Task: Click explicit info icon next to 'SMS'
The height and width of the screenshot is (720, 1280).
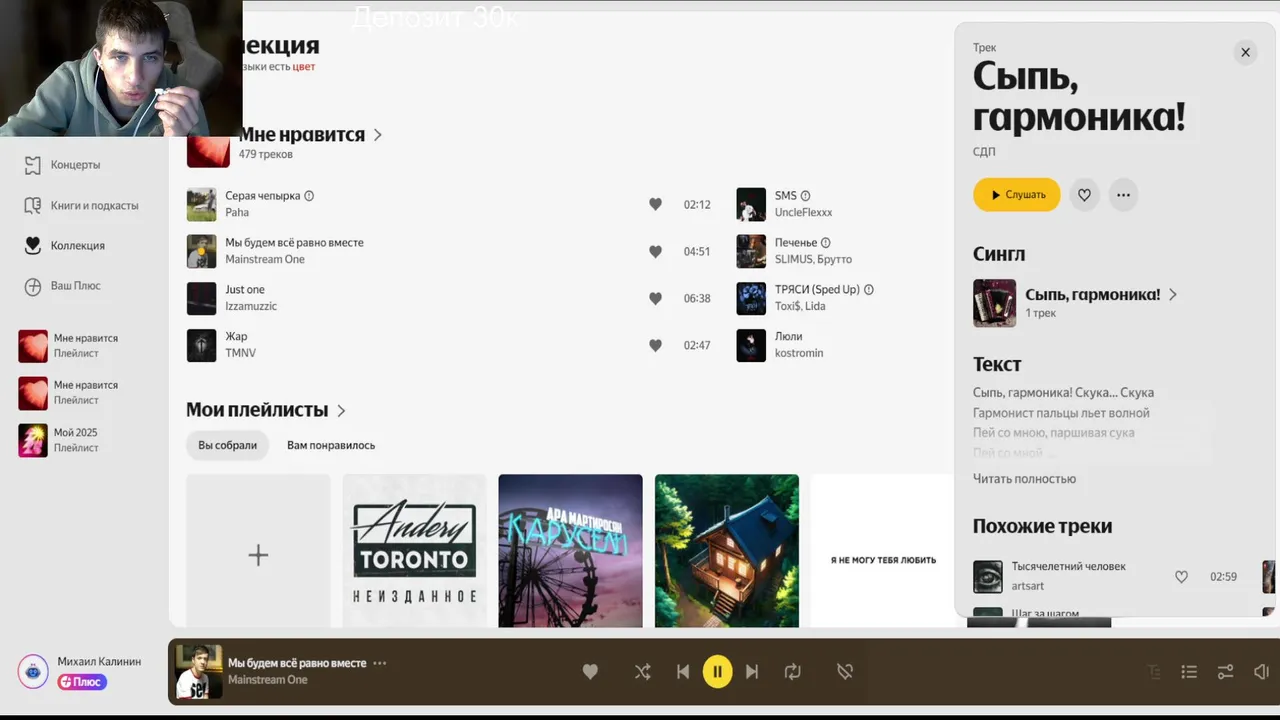Action: point(805,196)
